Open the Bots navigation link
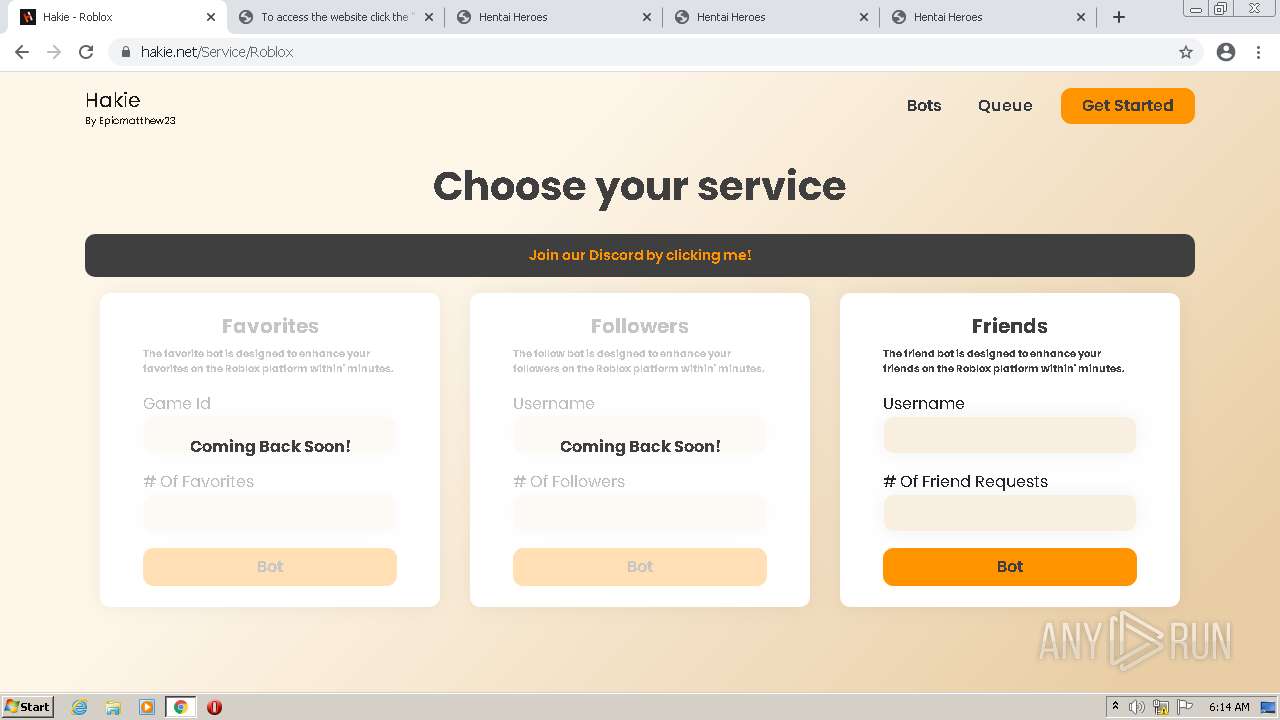 click(x=924, y=106)
